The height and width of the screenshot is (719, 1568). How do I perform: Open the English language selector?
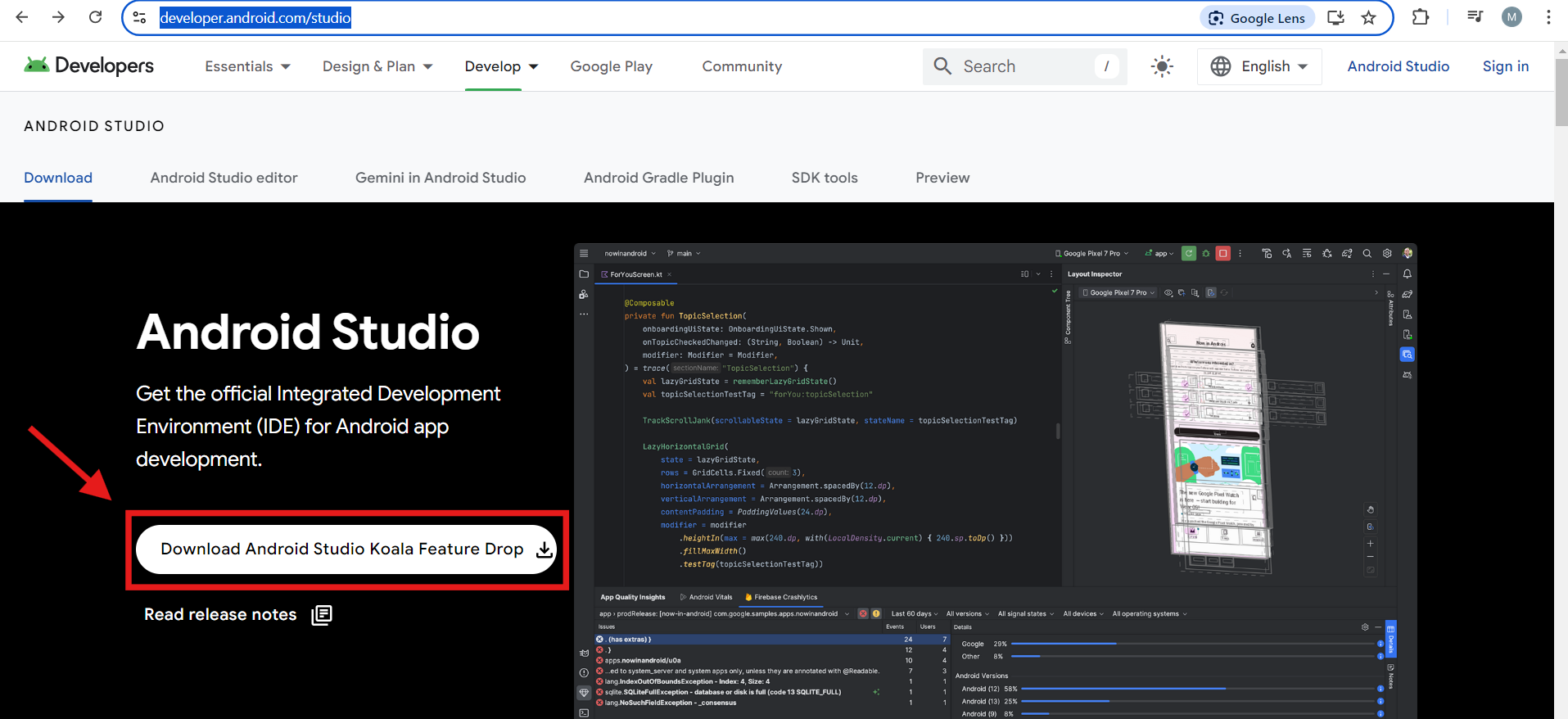pyautogui.click(x=1259, y=66)
